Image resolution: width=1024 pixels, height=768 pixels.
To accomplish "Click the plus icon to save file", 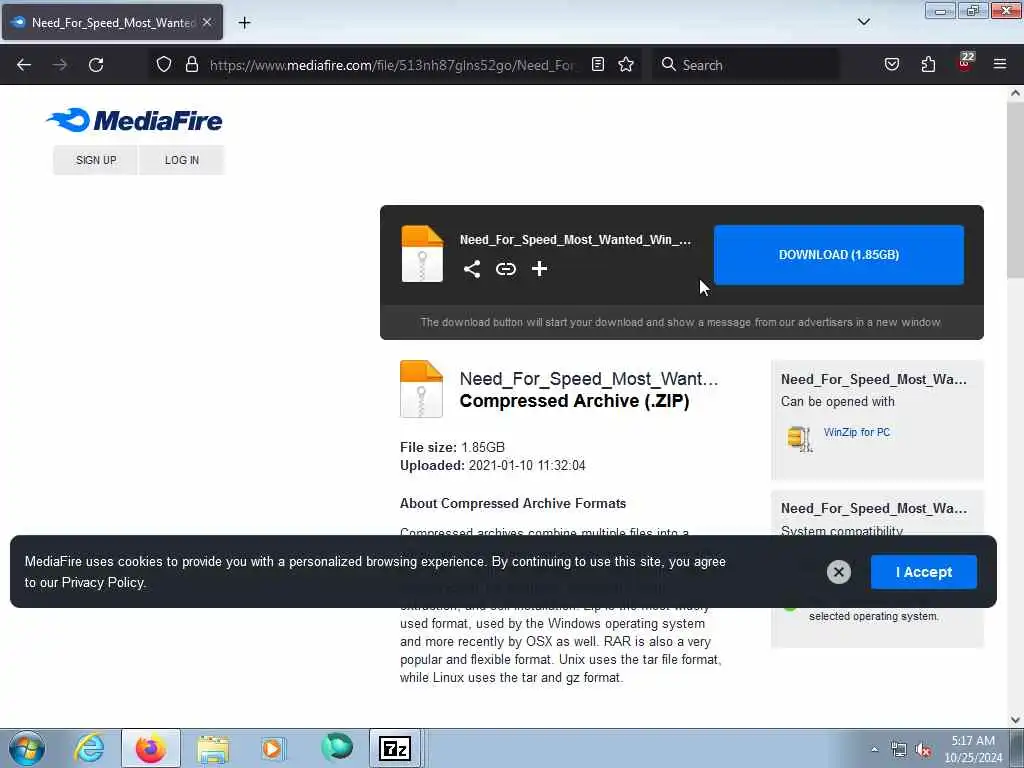I will [x=539, y=269].
